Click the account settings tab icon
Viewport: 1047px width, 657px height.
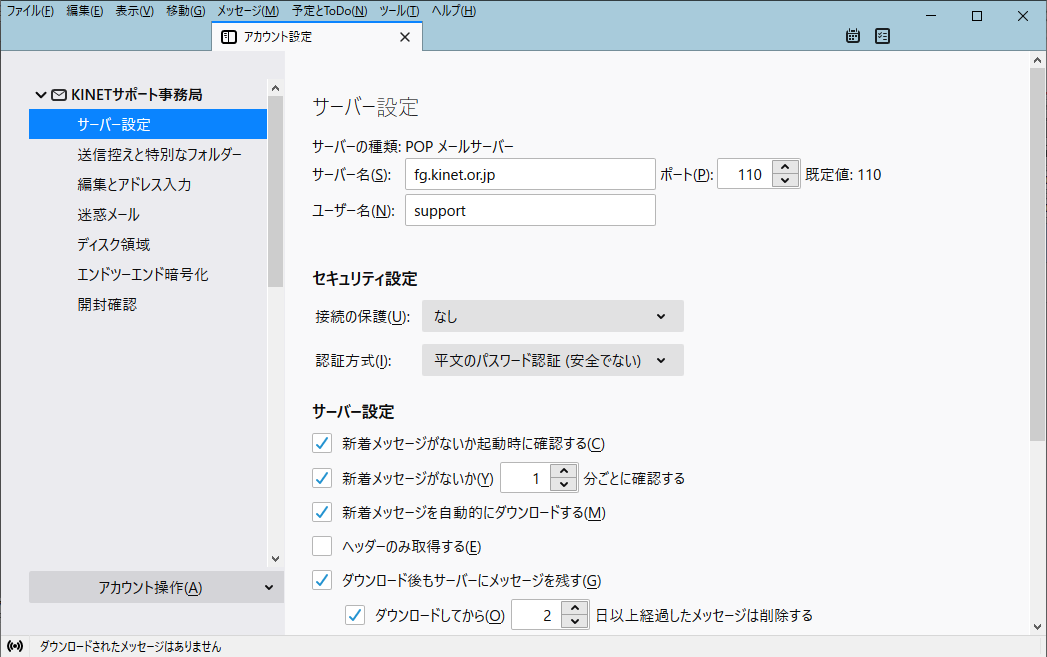click(228, 37)
